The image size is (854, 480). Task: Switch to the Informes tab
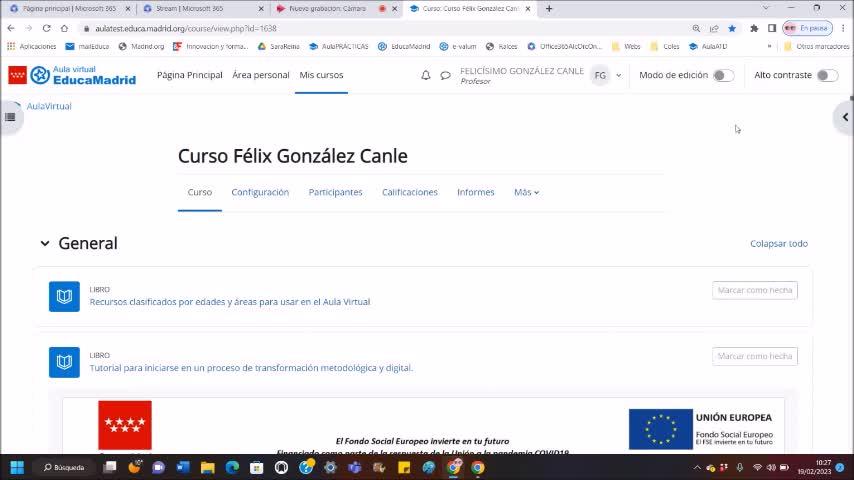[x=475, y=192]
